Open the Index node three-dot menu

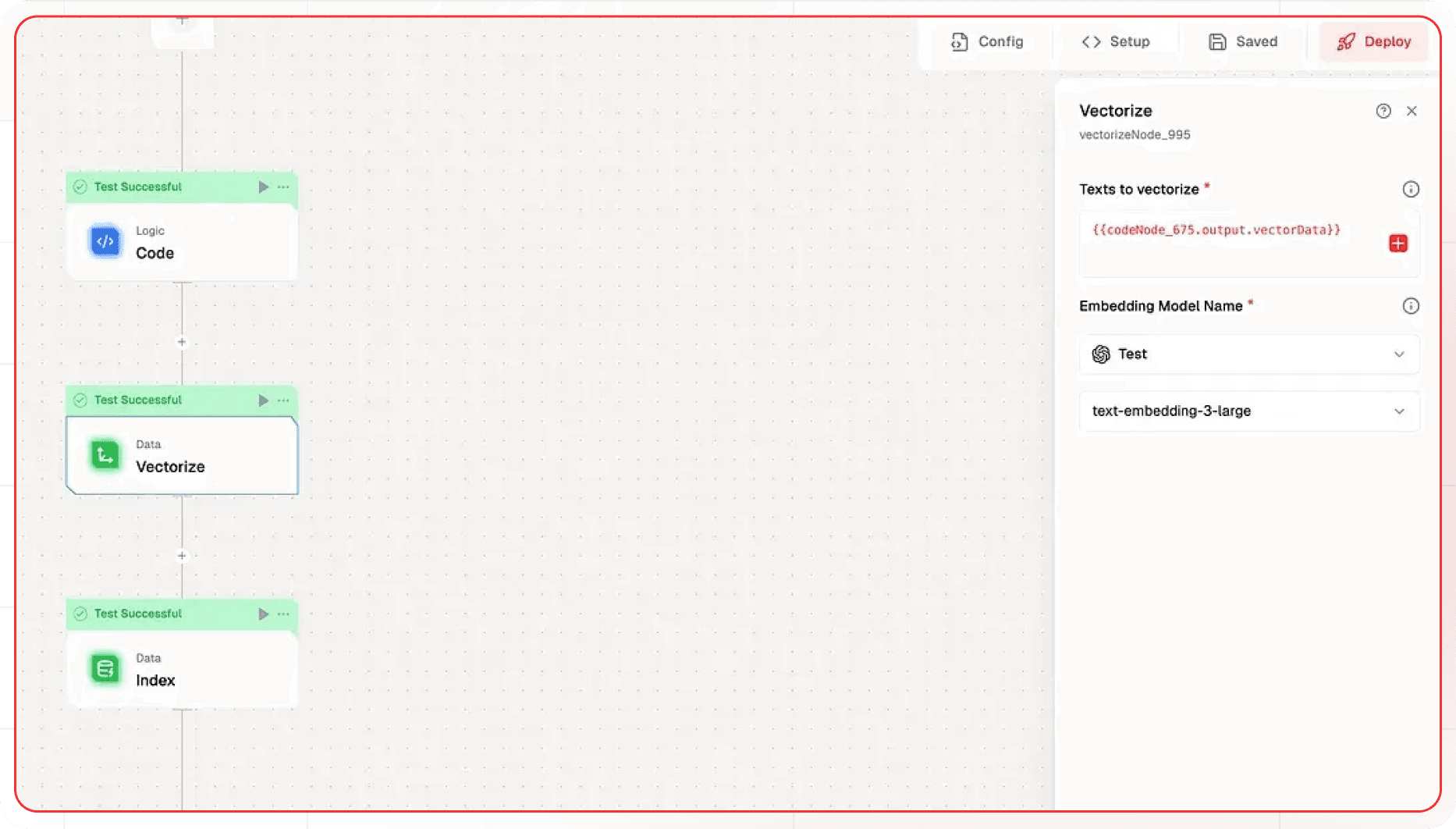(x=283, y=614)
